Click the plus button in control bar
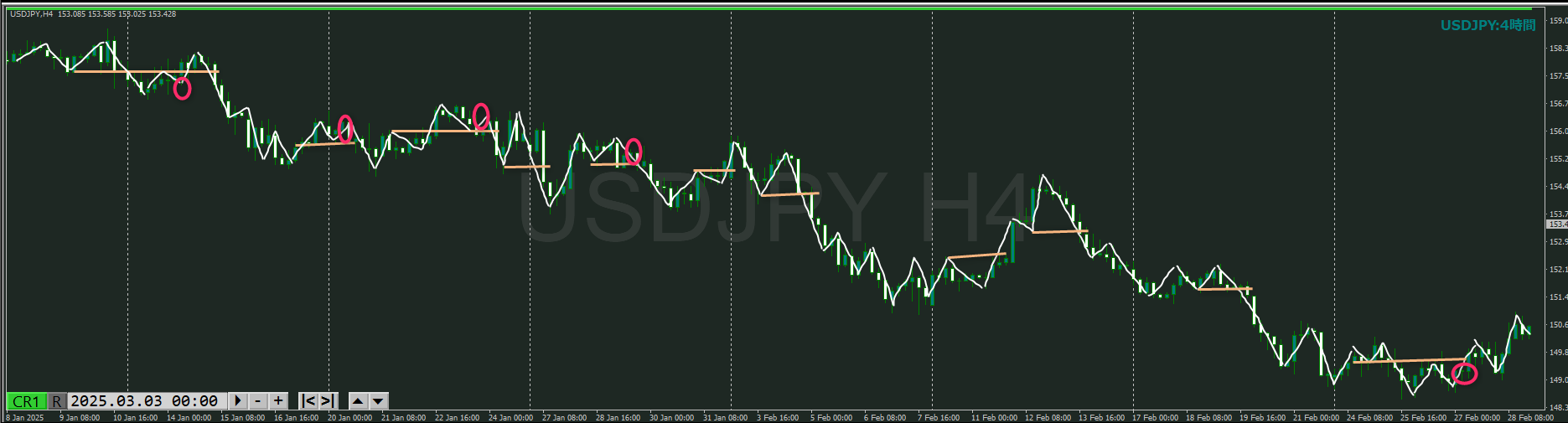 278,401
